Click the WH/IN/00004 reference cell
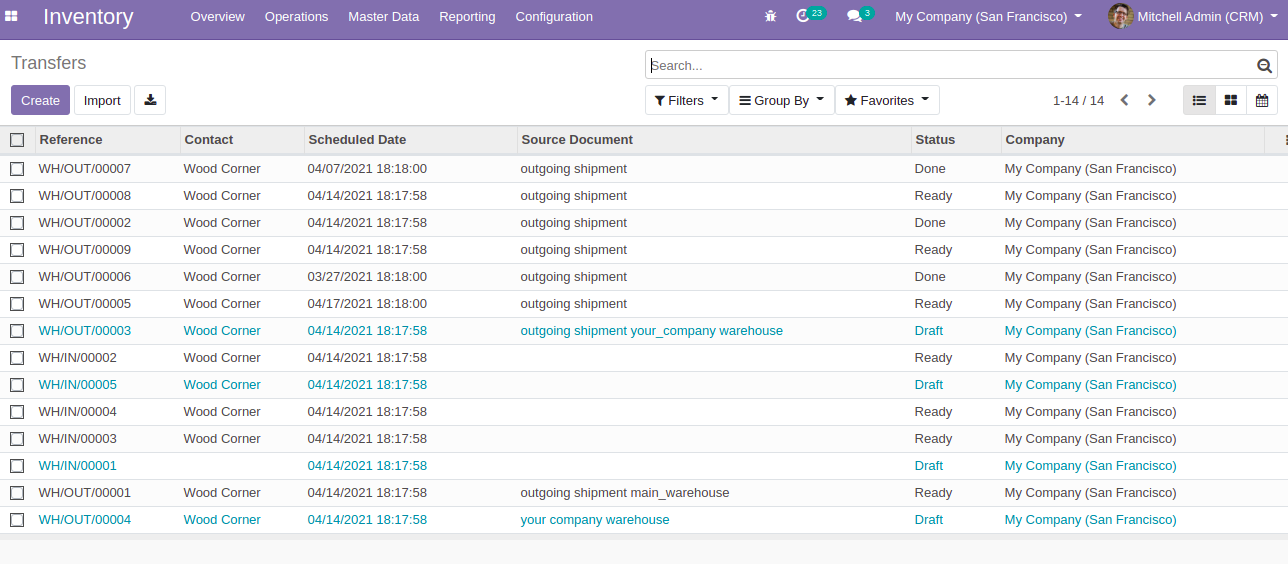The image size is (1288, 564). point(78,412)
